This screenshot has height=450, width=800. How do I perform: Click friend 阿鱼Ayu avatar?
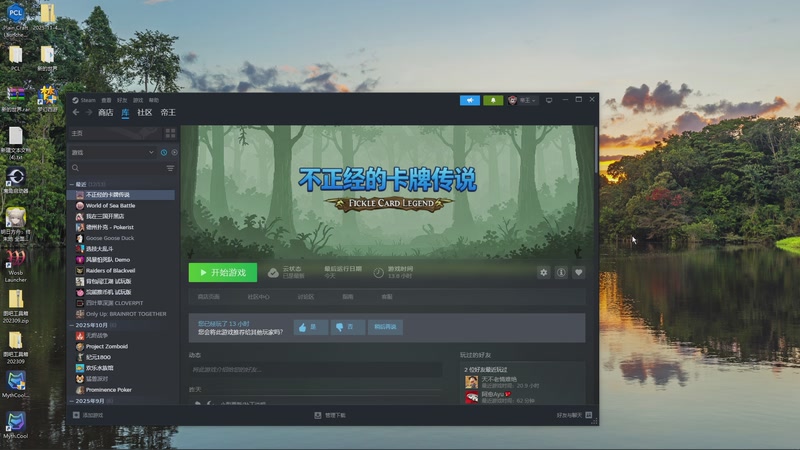pyautogui.click(x=471, y=396)
